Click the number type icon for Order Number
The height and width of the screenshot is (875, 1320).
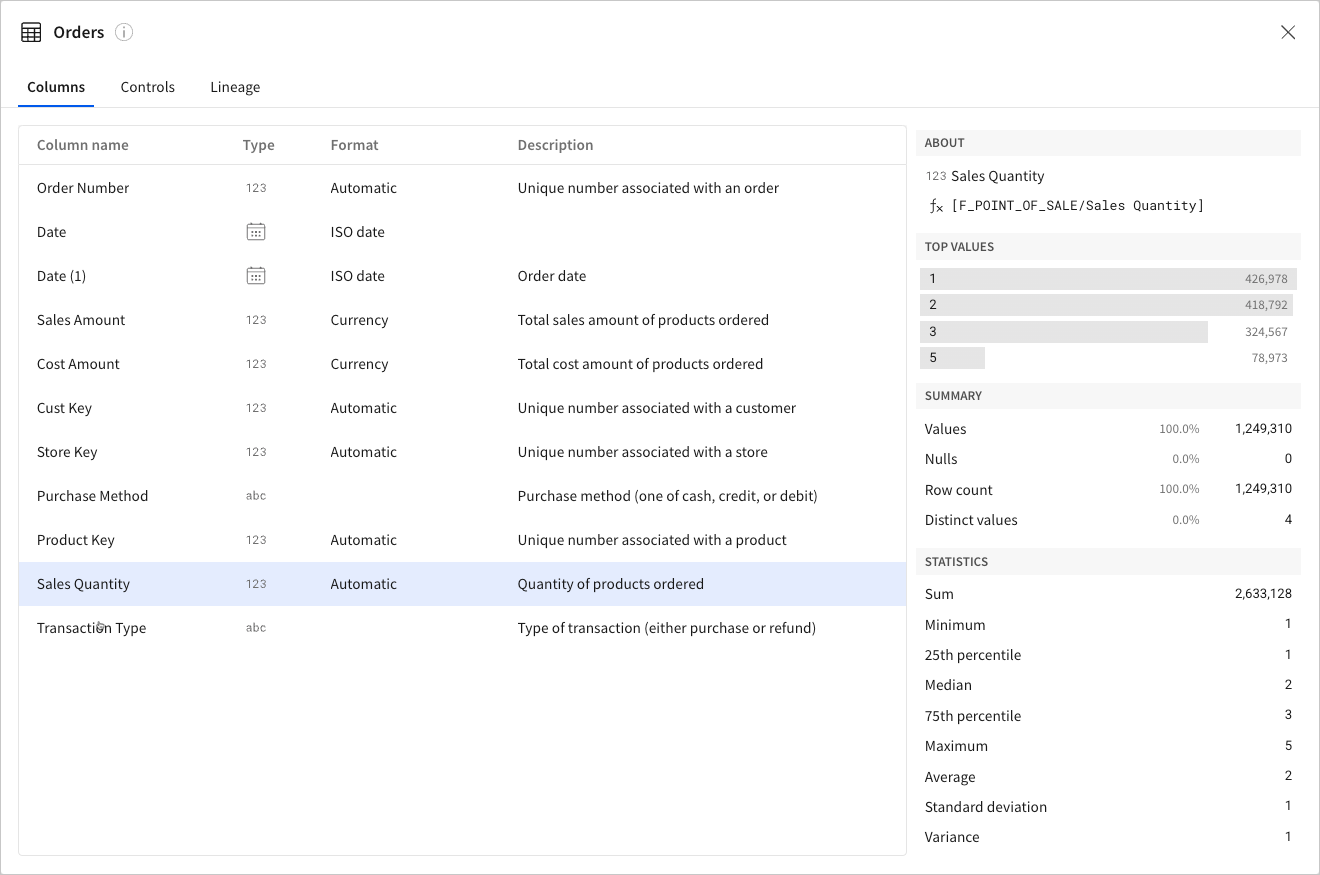pos(256,188)
